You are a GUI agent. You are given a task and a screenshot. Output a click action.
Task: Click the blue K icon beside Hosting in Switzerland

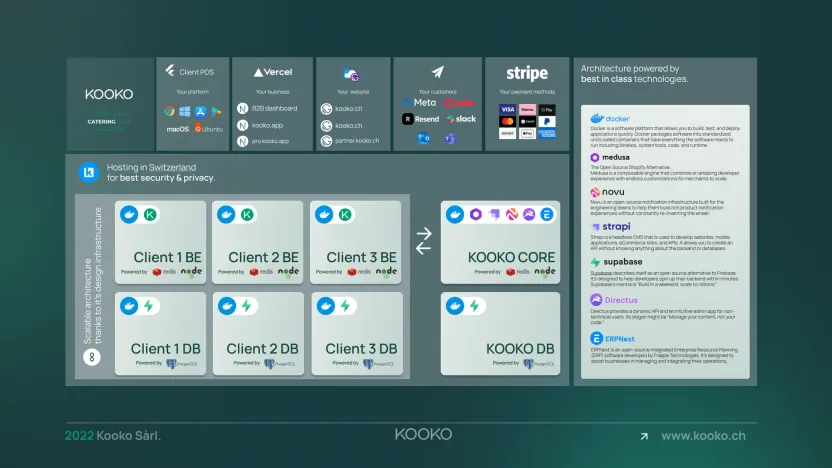point(89,172)
